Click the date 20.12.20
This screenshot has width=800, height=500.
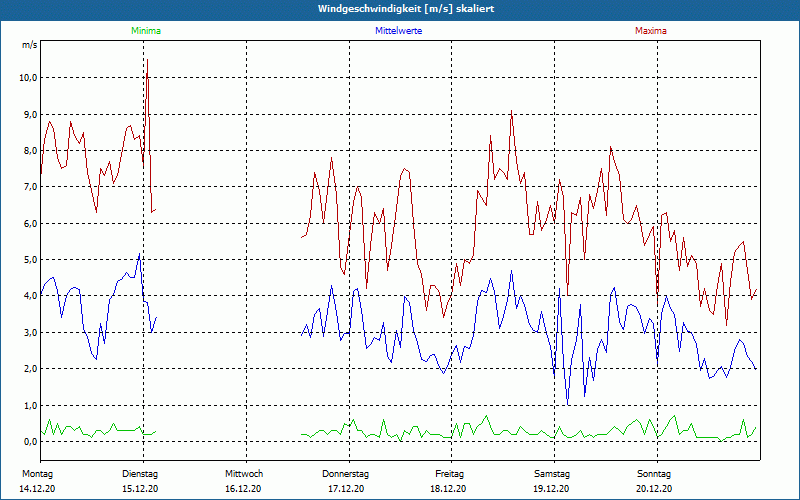(x=654, y=489)
